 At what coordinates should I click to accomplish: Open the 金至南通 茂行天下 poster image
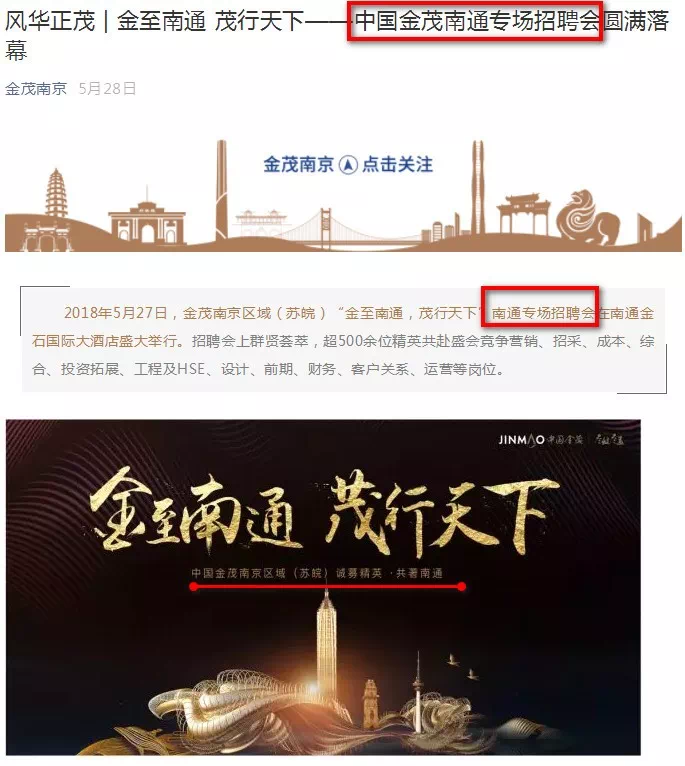pyautogui.click(x=323, y=587)
